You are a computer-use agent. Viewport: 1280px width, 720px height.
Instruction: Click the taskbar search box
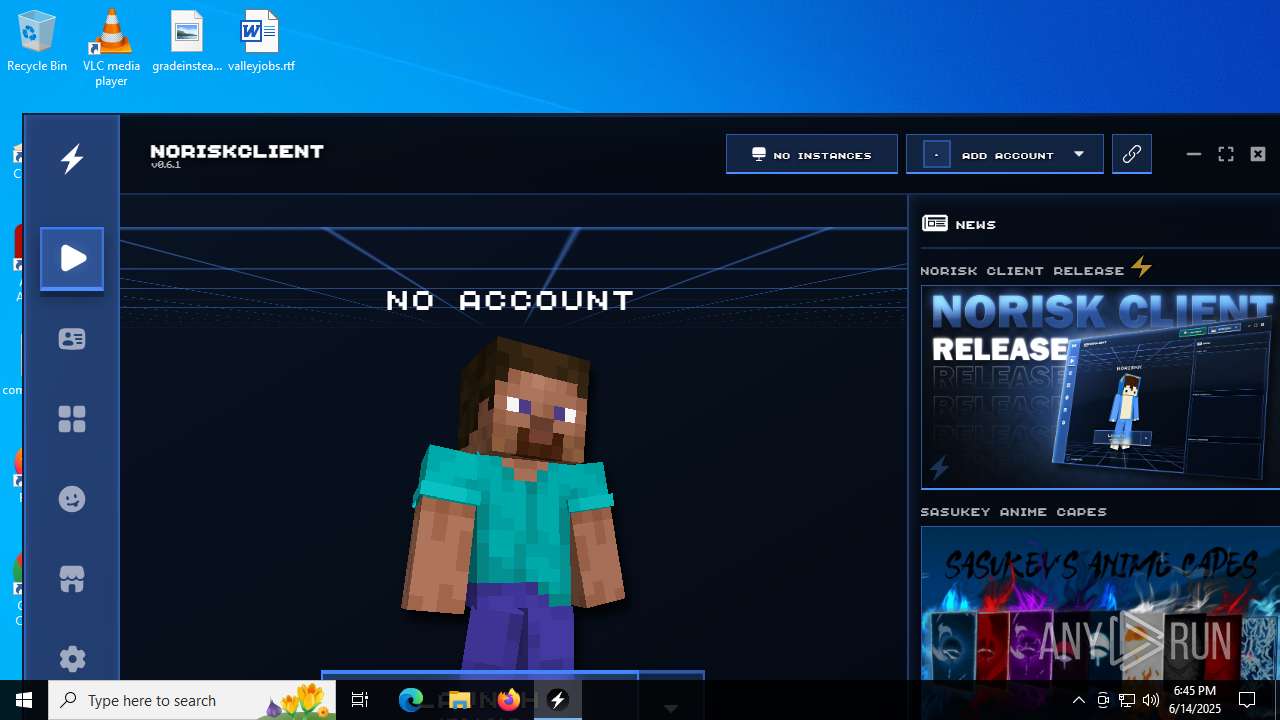pyautogui.click(x=192, y=700)
